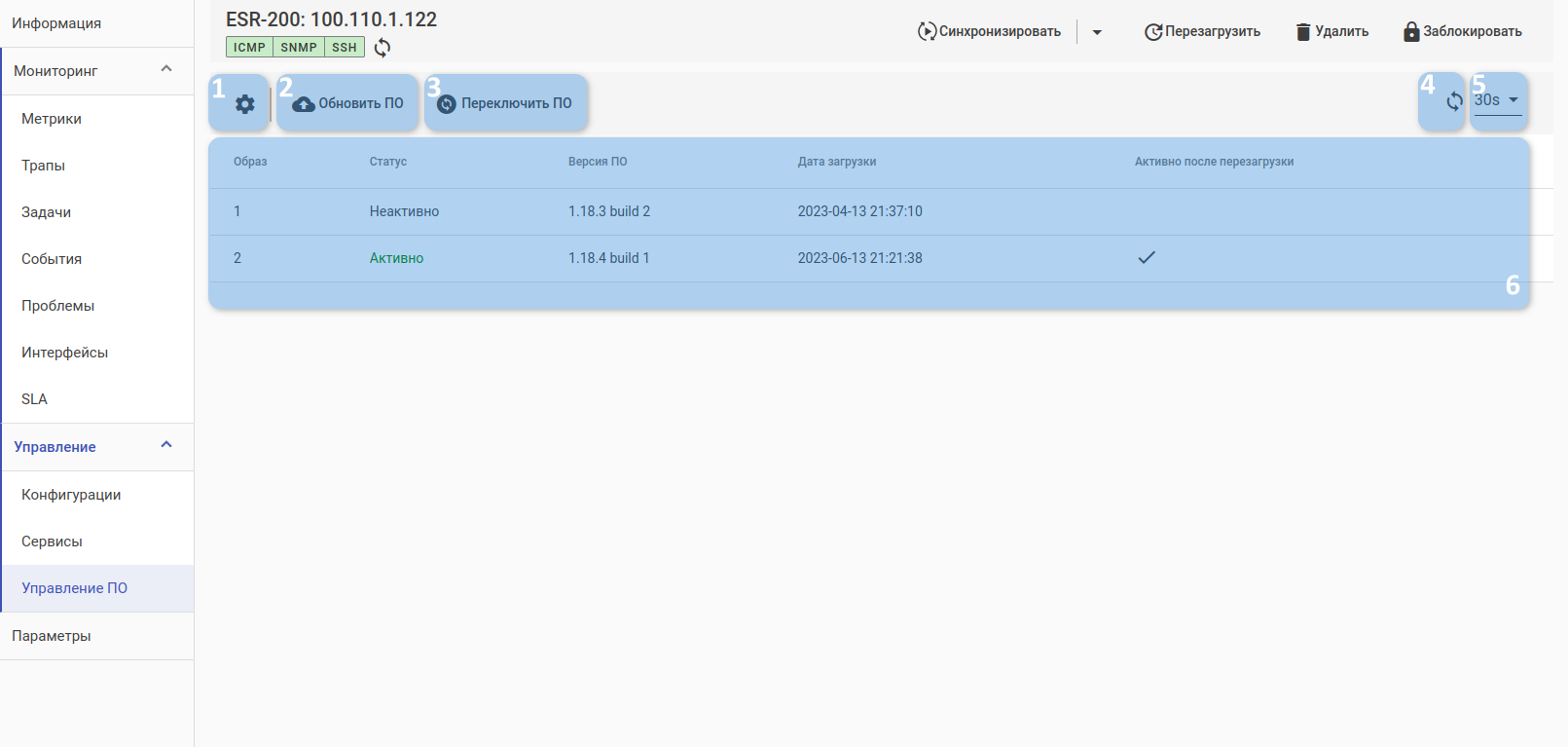This screenshot has height=747, width=1568.
Task: Click the SNMP status badge
Action: (299, 47)
